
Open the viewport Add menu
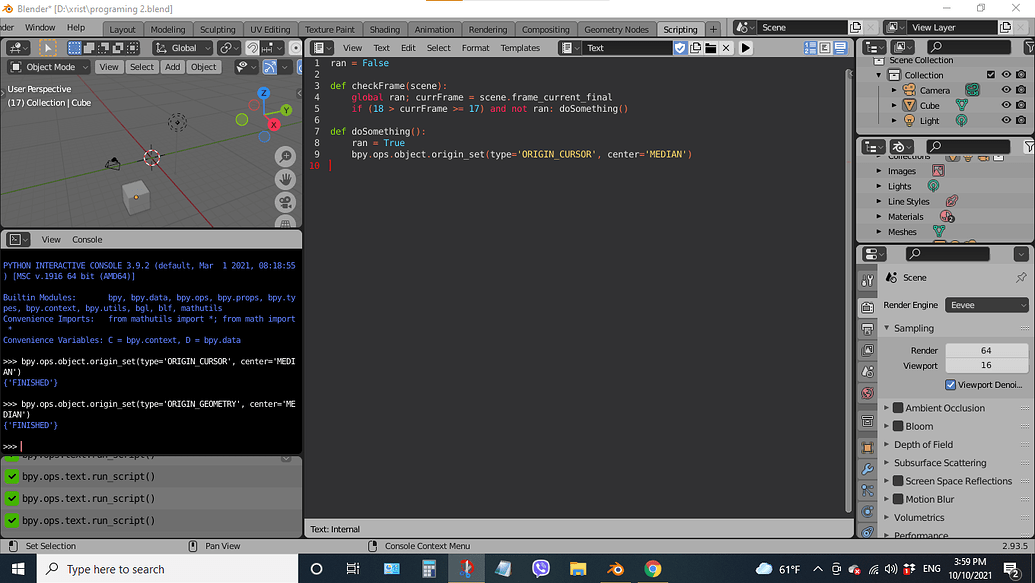pos(172,67)
